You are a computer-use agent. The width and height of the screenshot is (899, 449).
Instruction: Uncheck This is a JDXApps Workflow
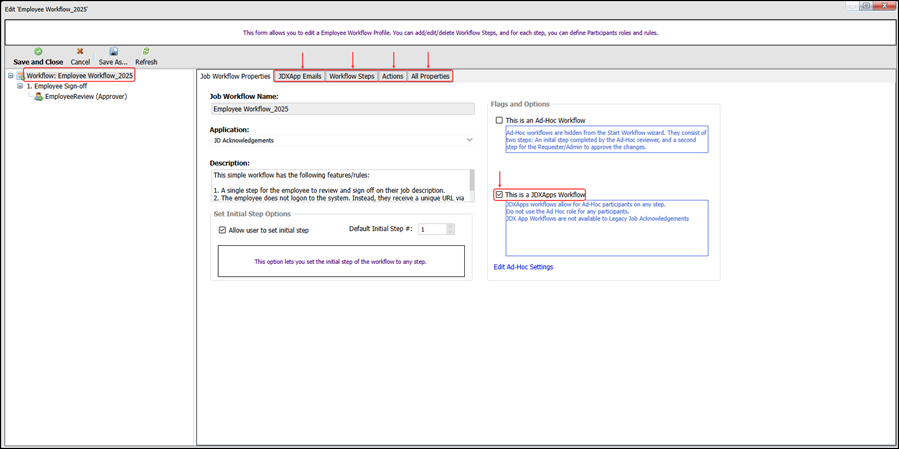coord(500,195)
